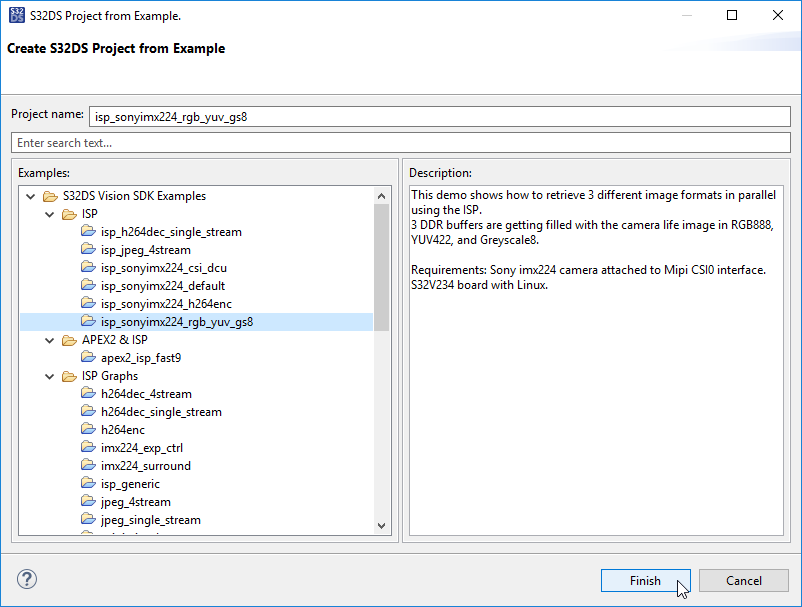The image size is (802, 607).
Task: Collapse the ISP Graphs chevron
Action: (x=50, y=376)
